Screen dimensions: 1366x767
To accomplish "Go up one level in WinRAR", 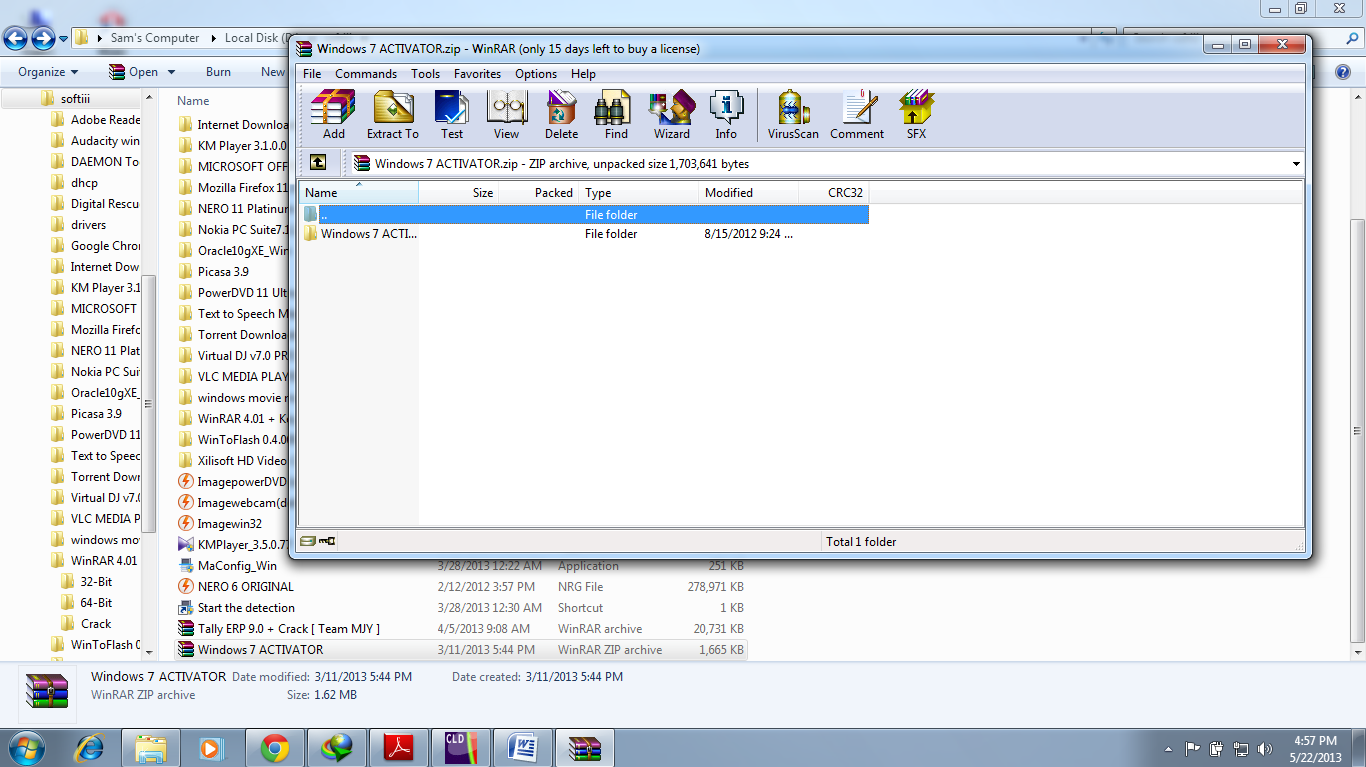I will [318, 163].
